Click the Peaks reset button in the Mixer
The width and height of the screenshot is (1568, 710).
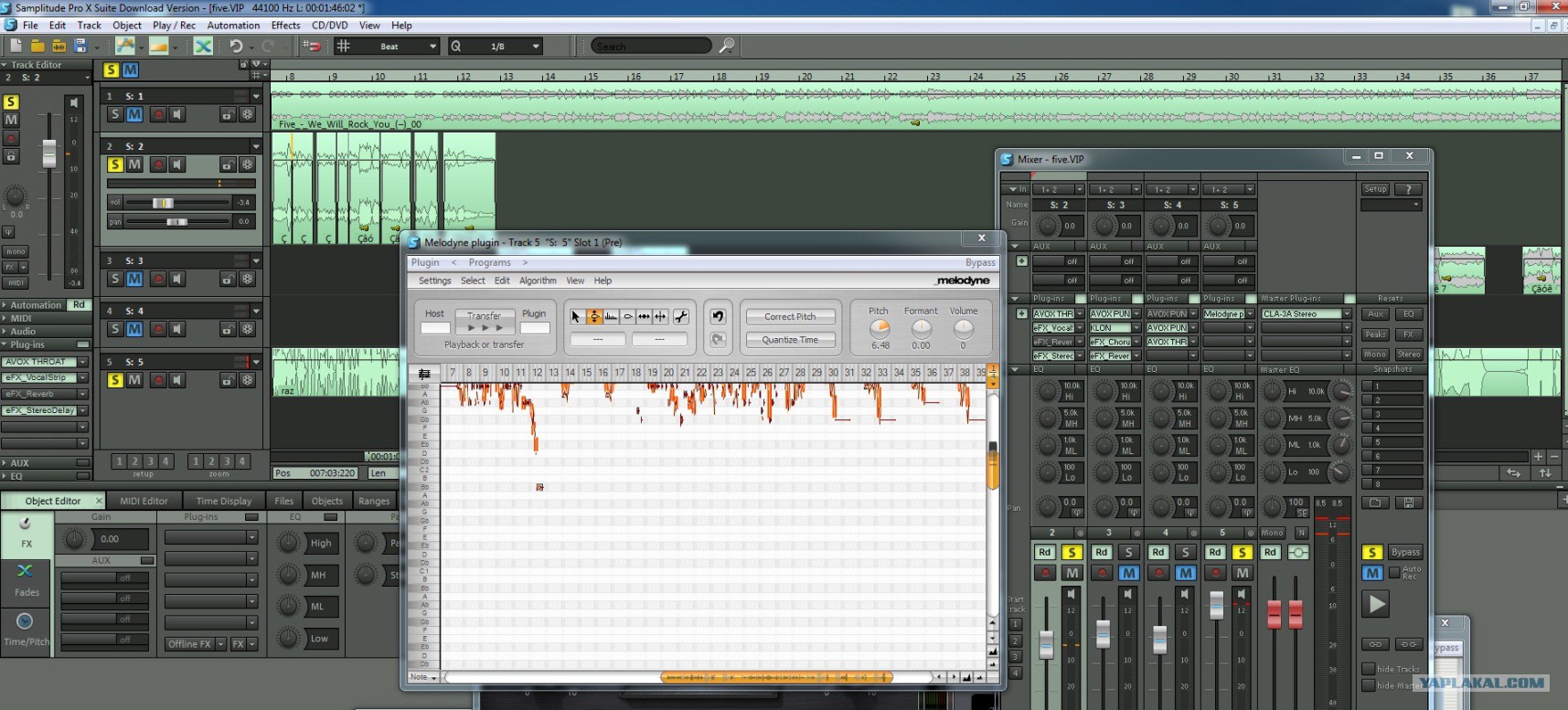[x=1375, y=334]
